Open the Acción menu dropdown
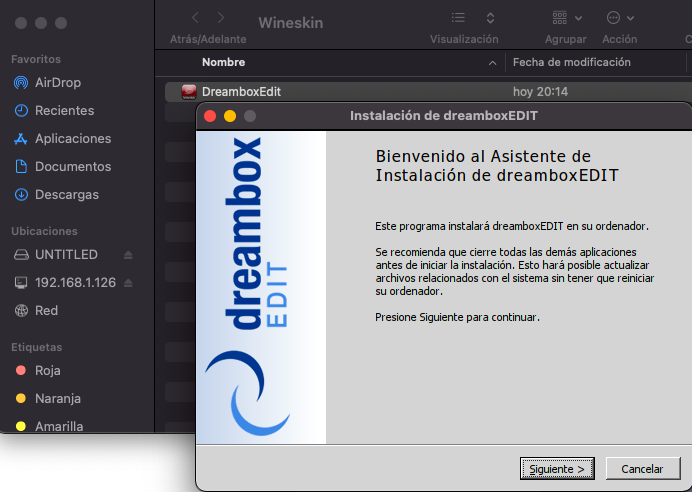The height and width of the screenshot is (492, 692). tap(619, 18)
